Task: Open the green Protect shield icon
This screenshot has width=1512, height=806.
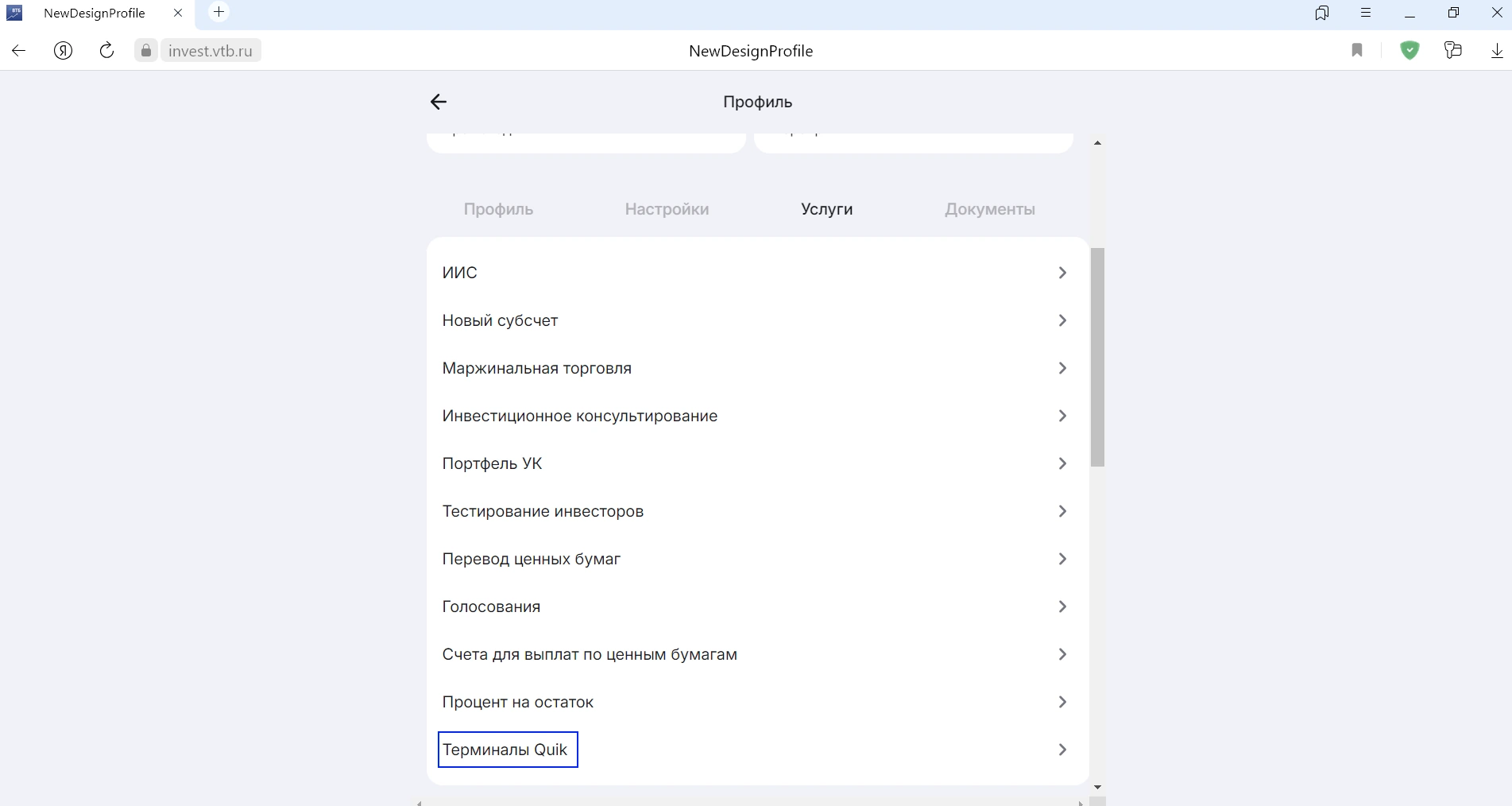Action: pos(1410,51)
